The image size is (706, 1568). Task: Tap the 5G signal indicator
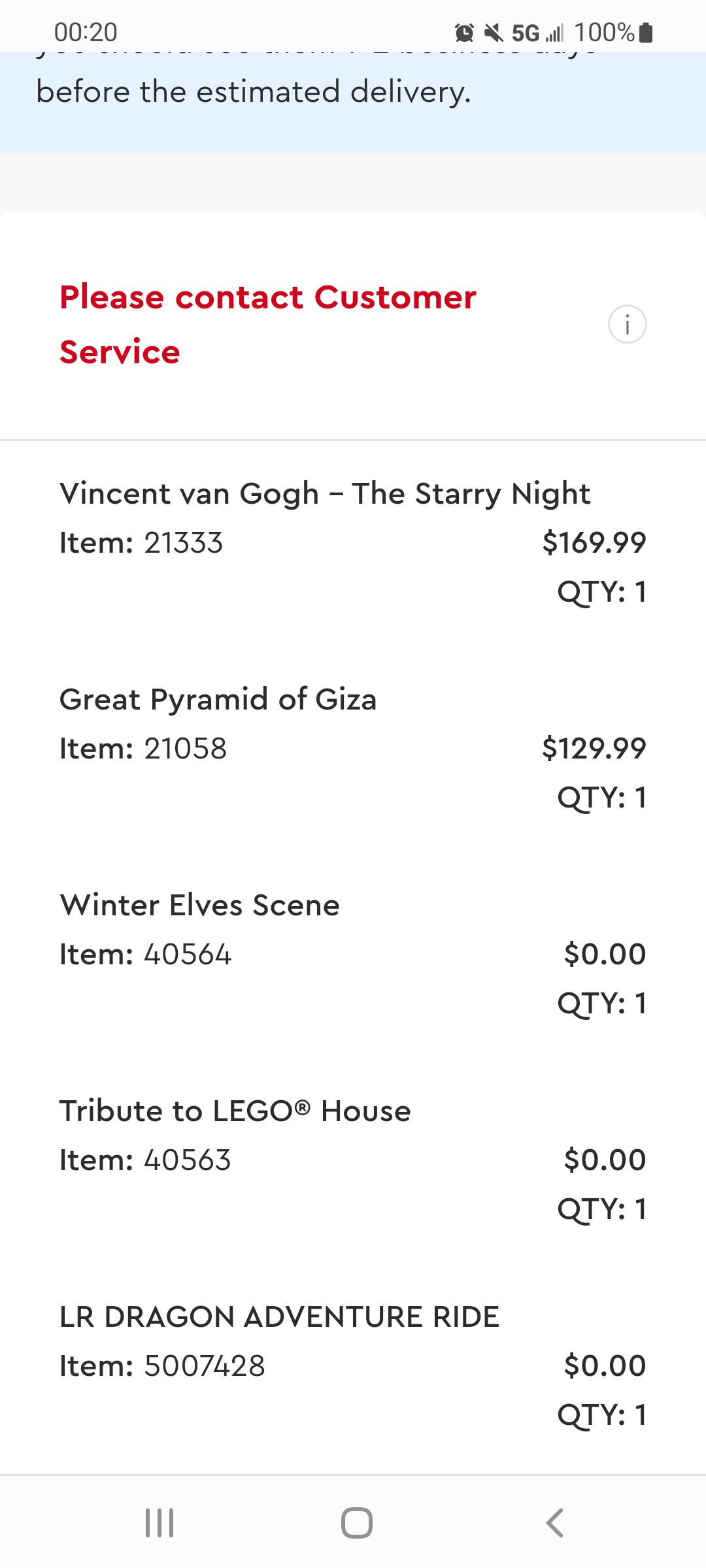pyautogui.click(x=536, y=32)
